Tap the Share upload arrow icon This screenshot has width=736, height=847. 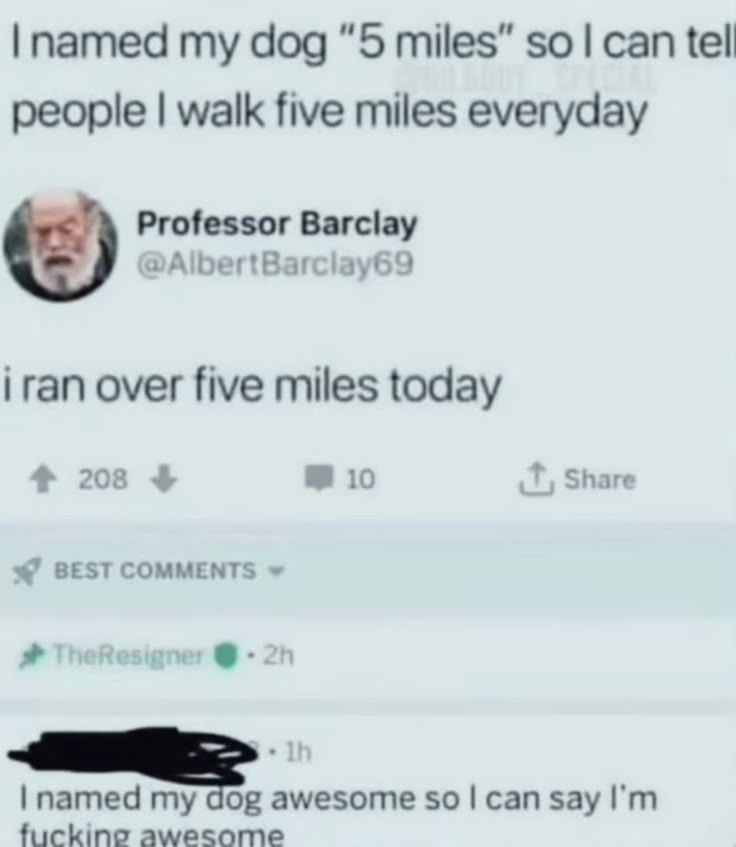(x=536, y=479)
